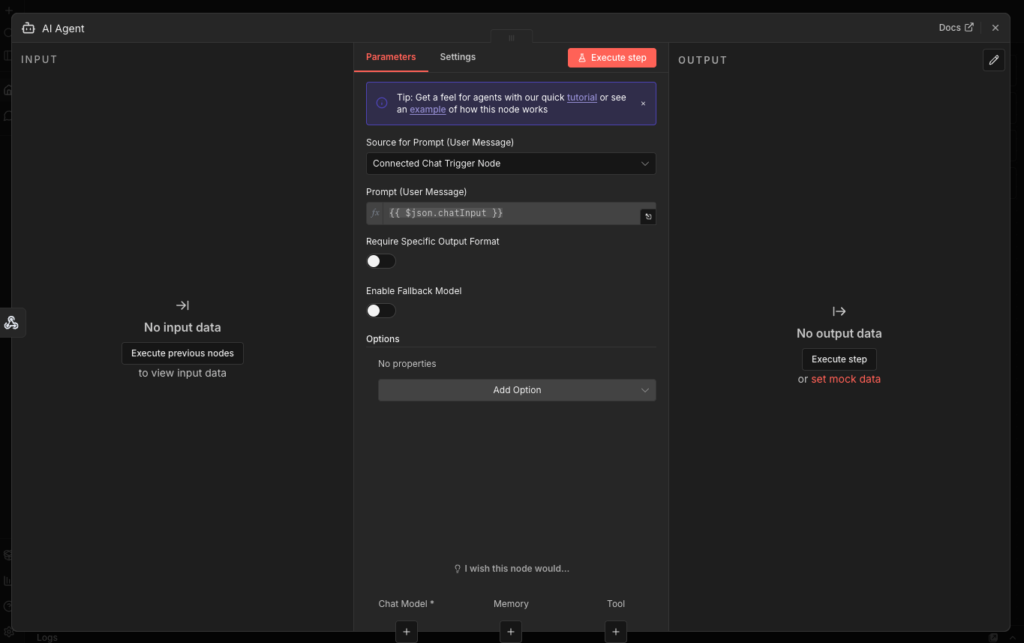
Task: Enable Require Specific Output Format toggle
Action: (381, 261)
